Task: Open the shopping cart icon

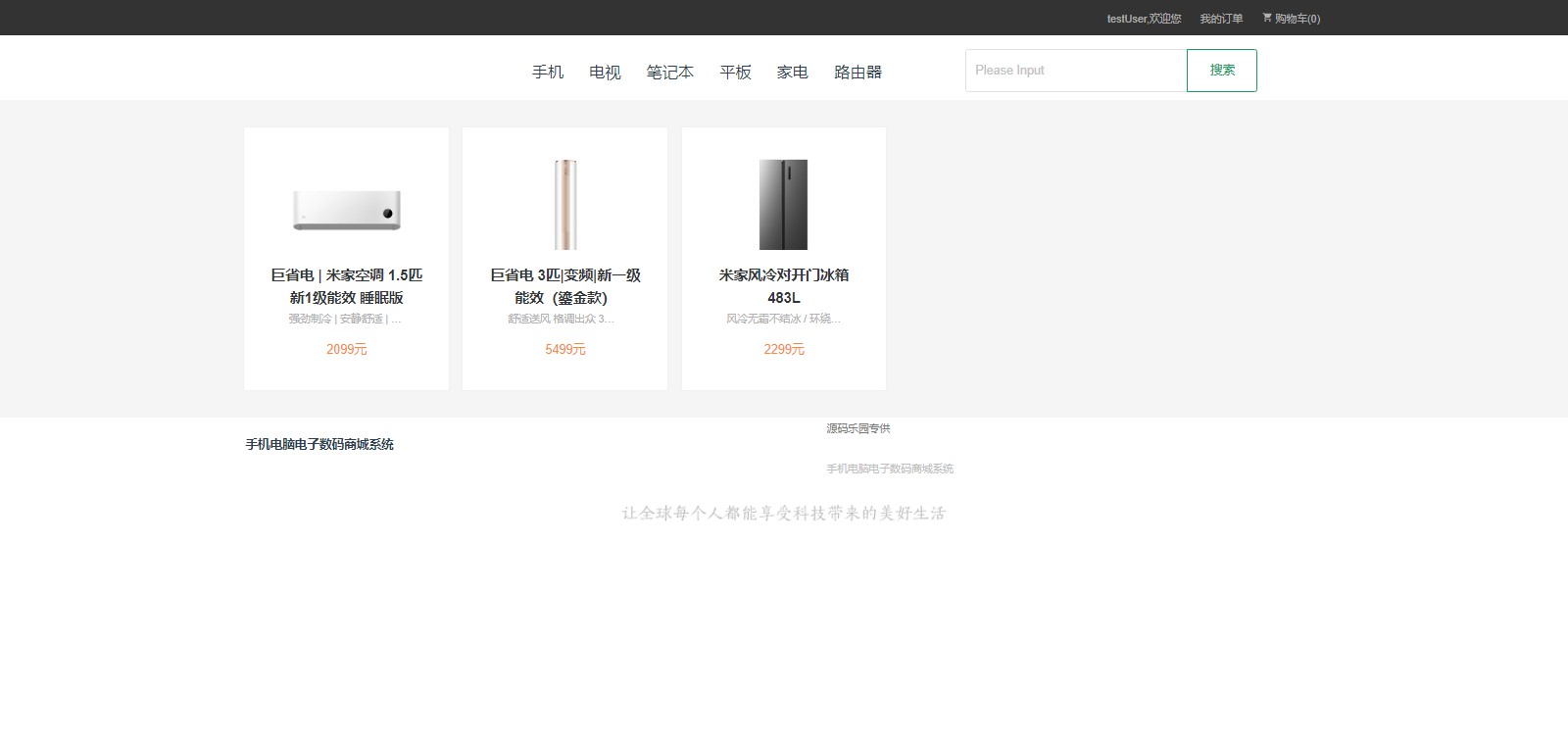Action: point(1267,18)
